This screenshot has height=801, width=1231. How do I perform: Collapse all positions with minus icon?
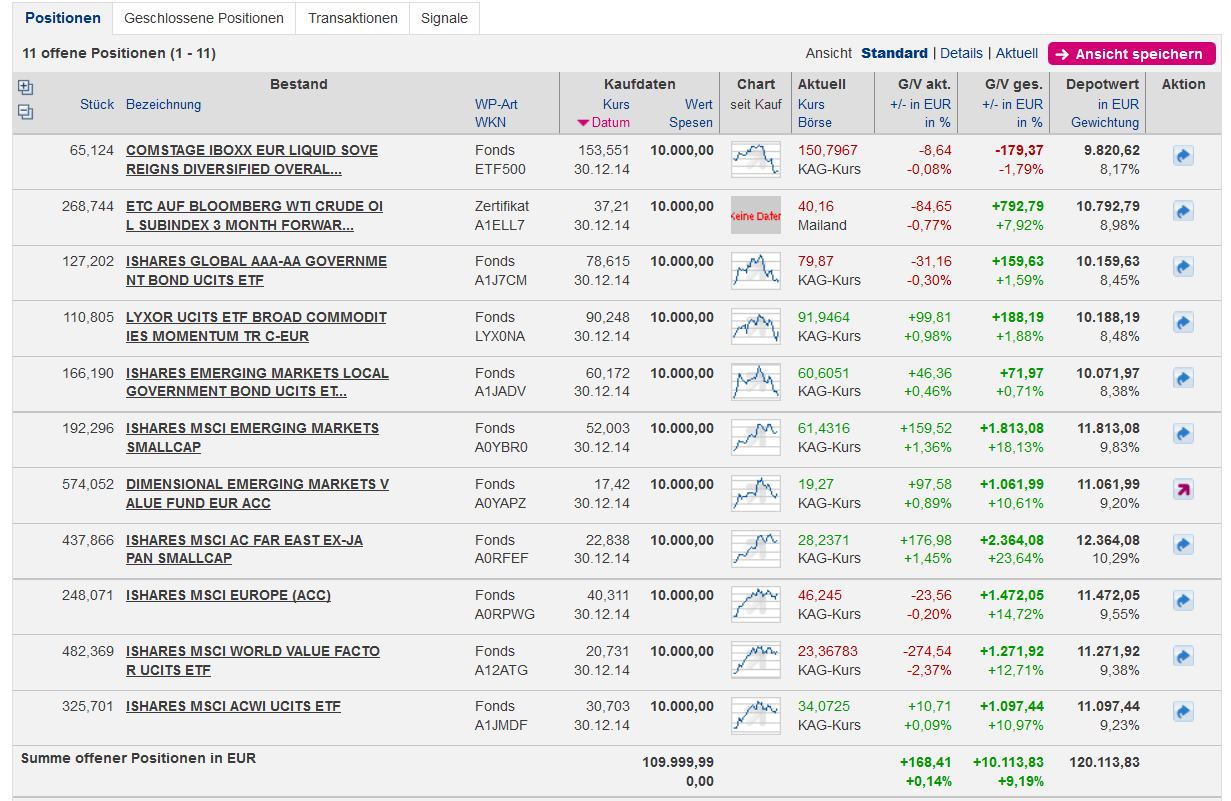point(26,112)
